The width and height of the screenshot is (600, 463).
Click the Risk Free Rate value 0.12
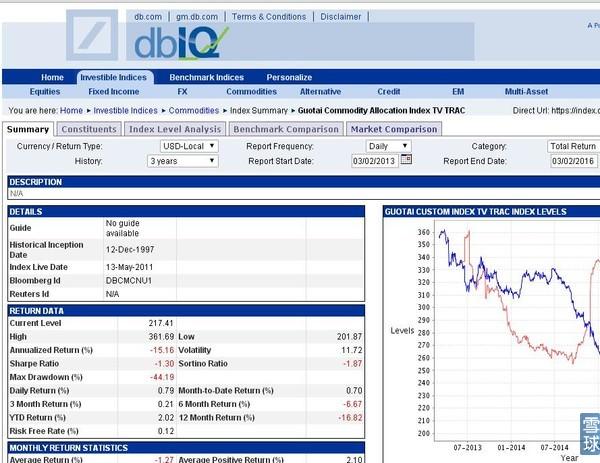pyautogui.click(x=166, y=431)
